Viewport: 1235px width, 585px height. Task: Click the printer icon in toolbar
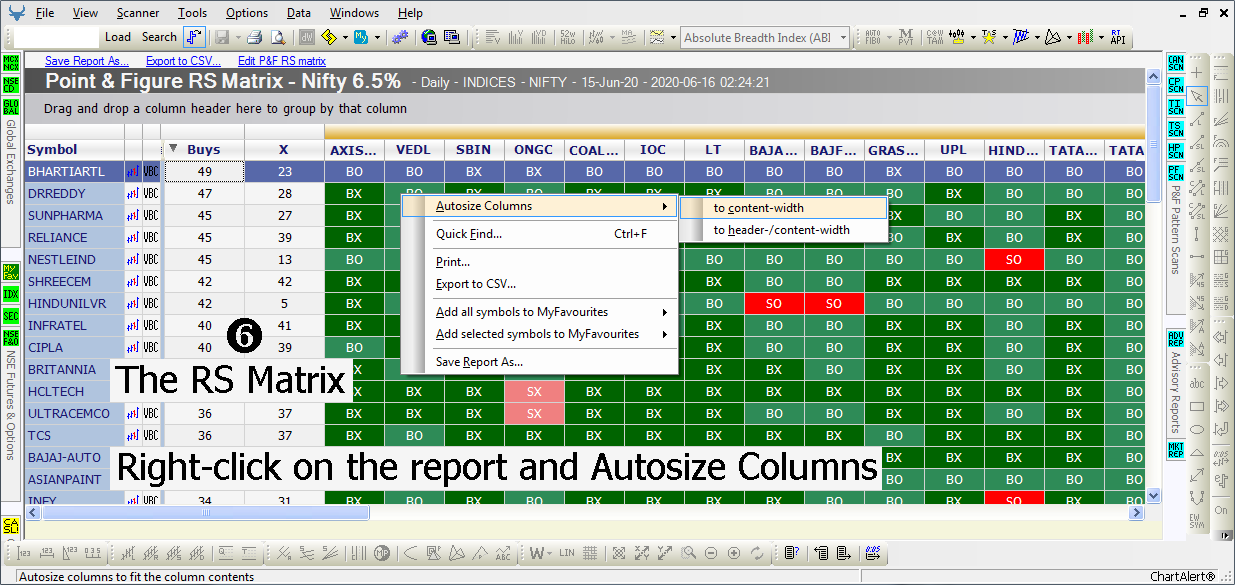[255, 37]
